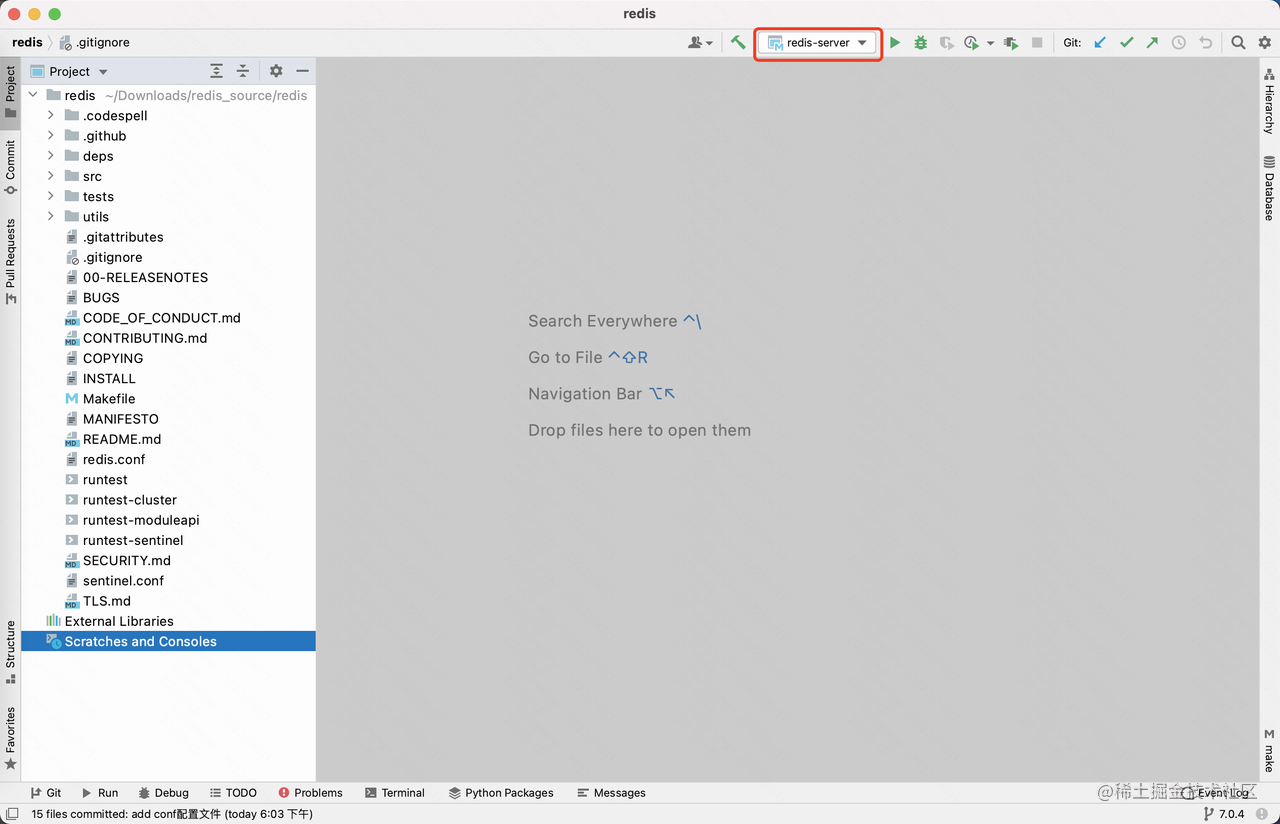Update project with Git blue arrow
1280x824 pixels.
tap(1100, 43)
